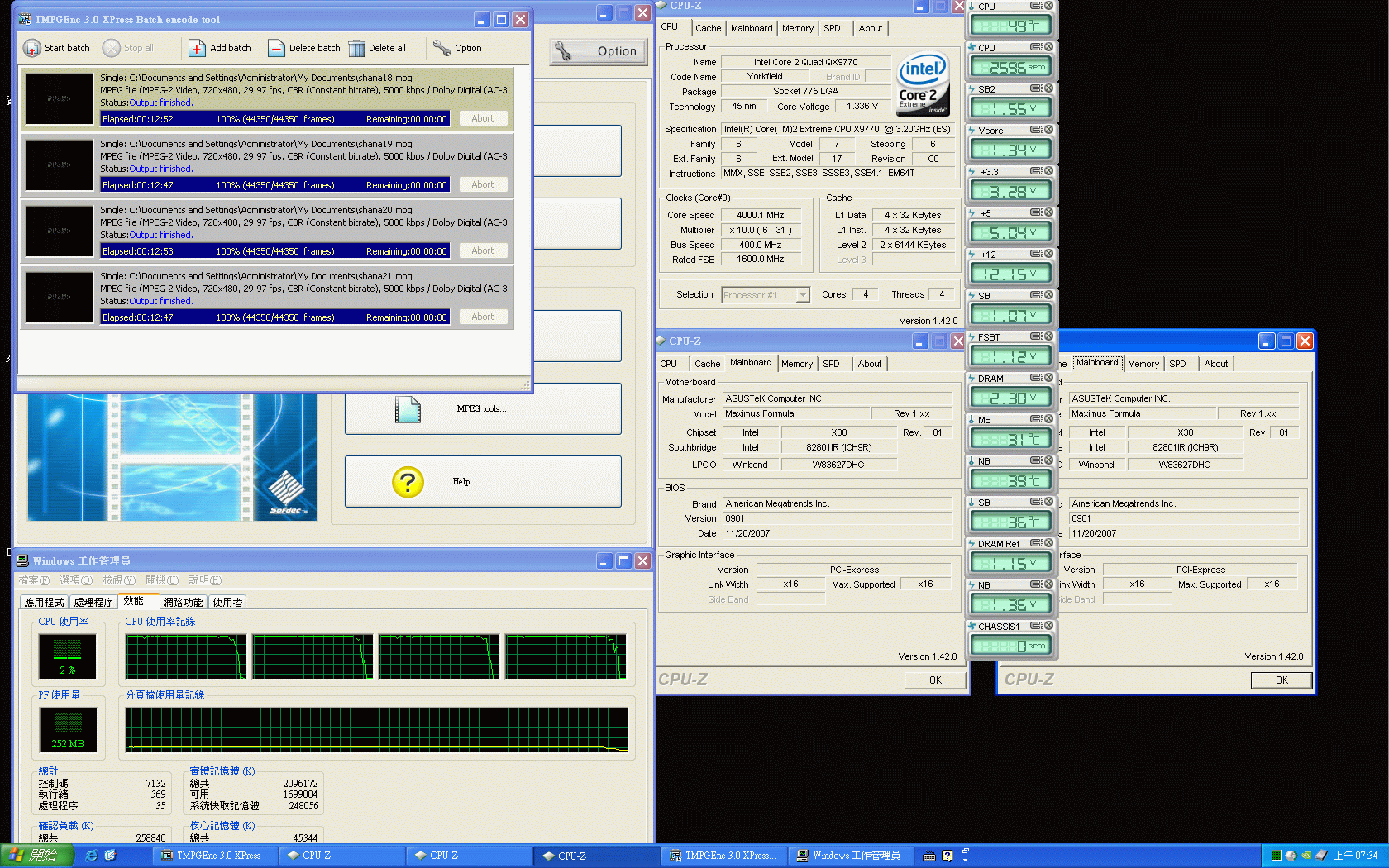
Task: Collapse the Vcore voltage widget
Action: tap(1036, 130)
